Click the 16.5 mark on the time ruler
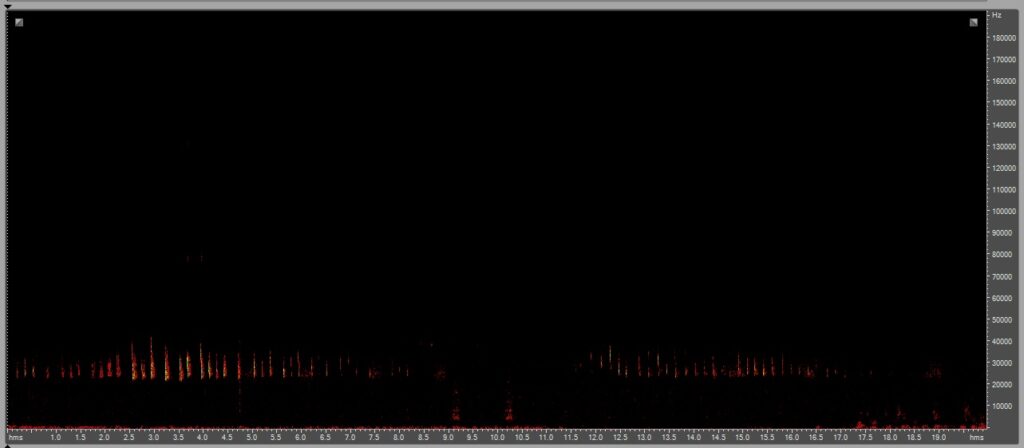Viewport: 1024px width, 448px height. (x=816, y=437)
